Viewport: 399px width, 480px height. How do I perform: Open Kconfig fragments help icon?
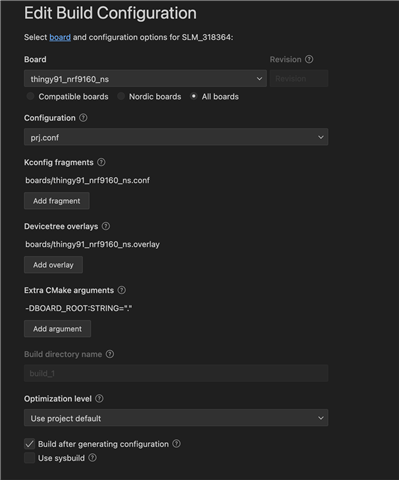click(101, 162)
